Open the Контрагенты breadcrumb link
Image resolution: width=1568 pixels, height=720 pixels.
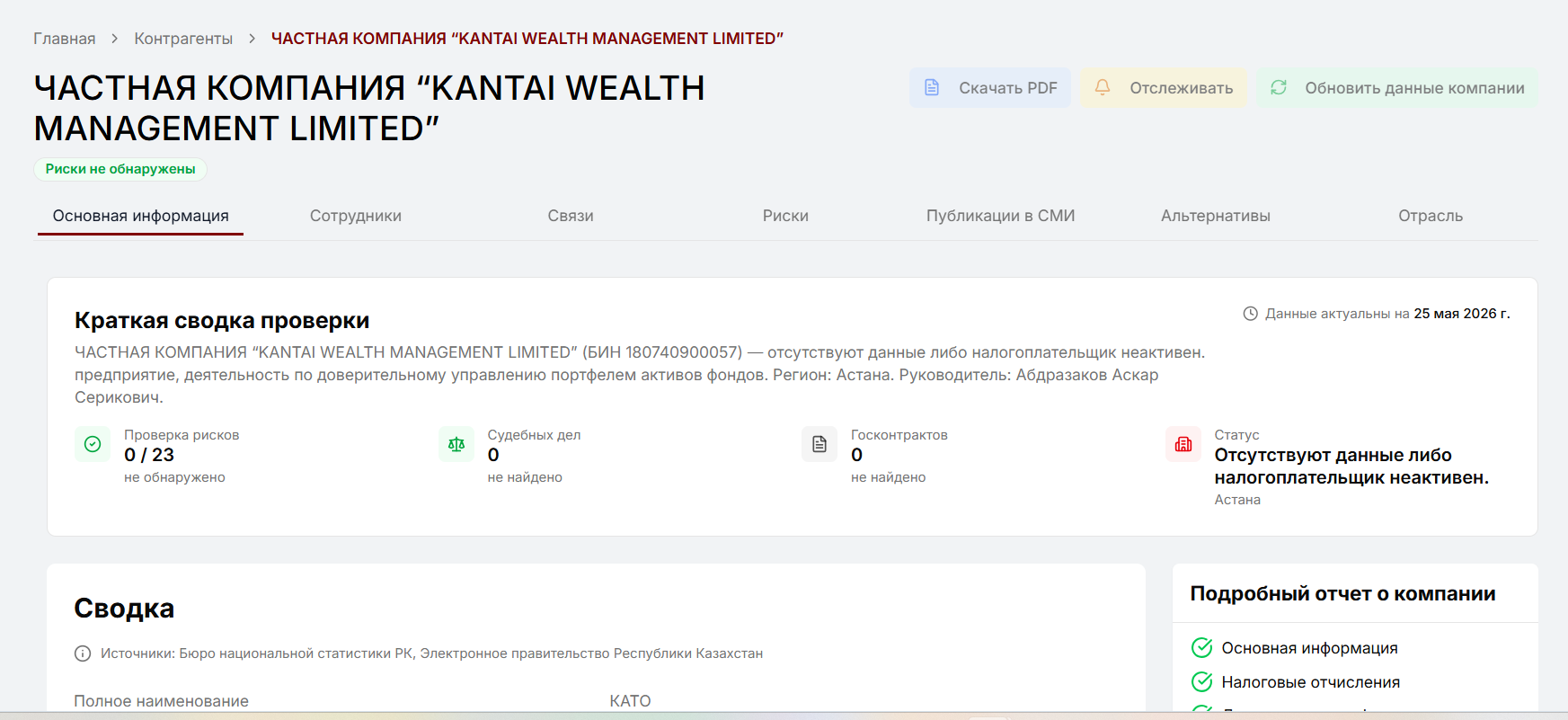183,39
